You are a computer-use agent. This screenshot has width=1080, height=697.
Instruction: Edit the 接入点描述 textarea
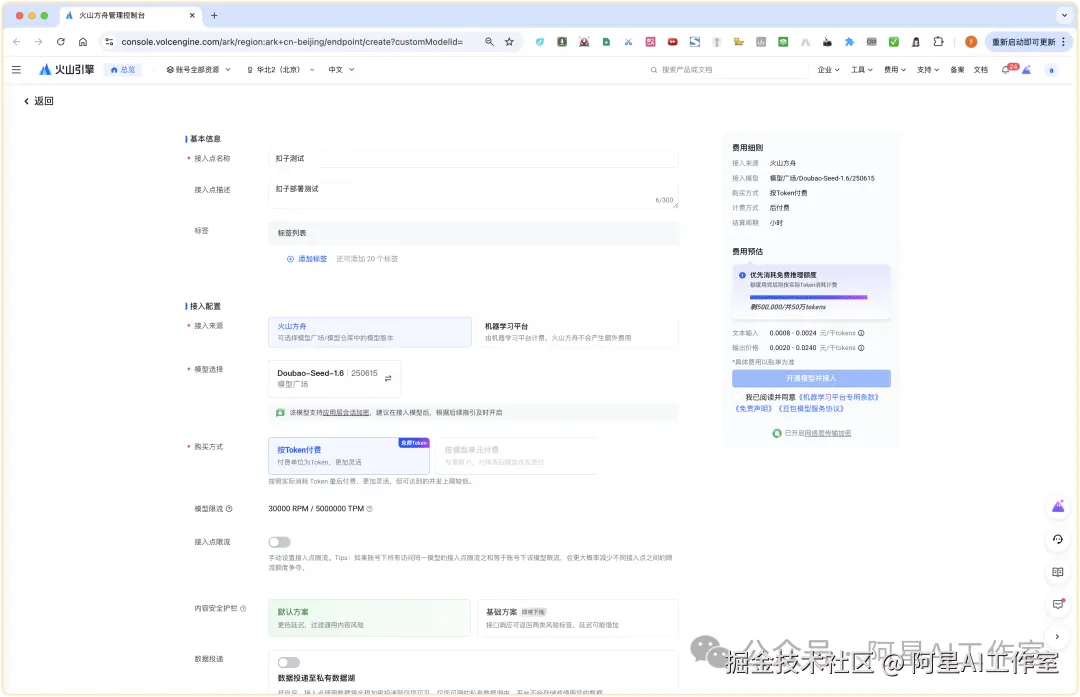coord(473,195)
